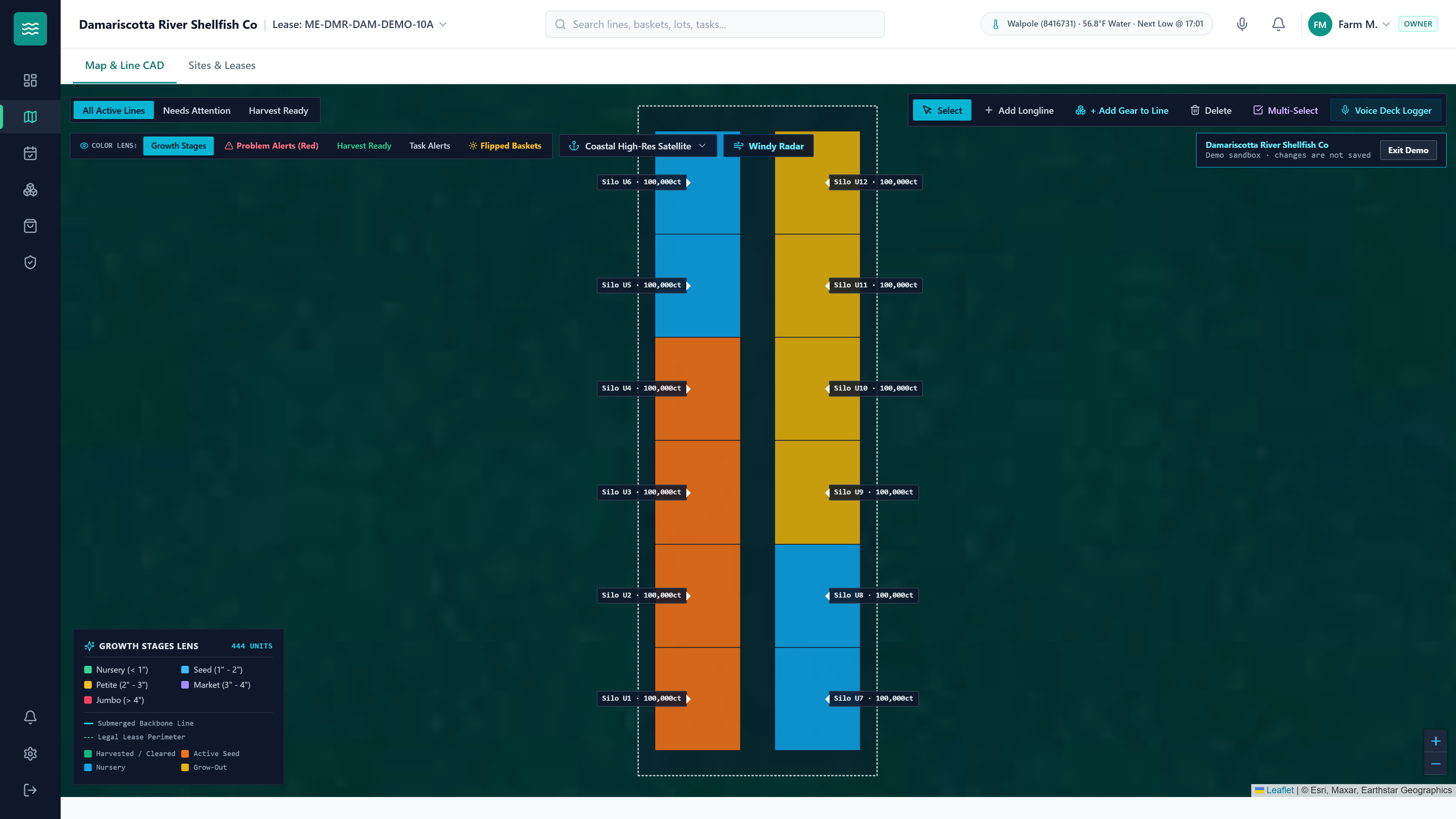Click Add Longline tool
This screenshot has width=1456, height=819.
1018,110
